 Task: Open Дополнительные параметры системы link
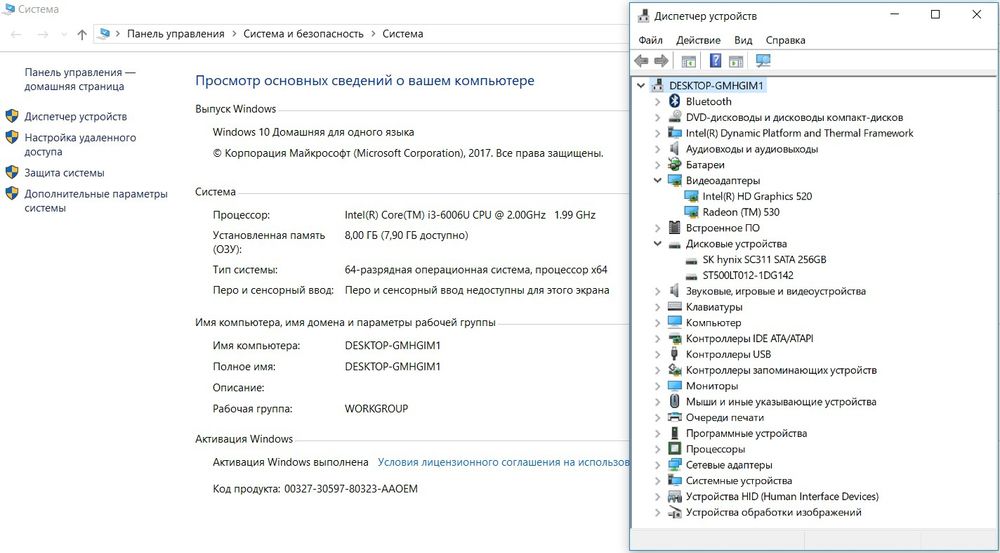click(x=96, y=201)
